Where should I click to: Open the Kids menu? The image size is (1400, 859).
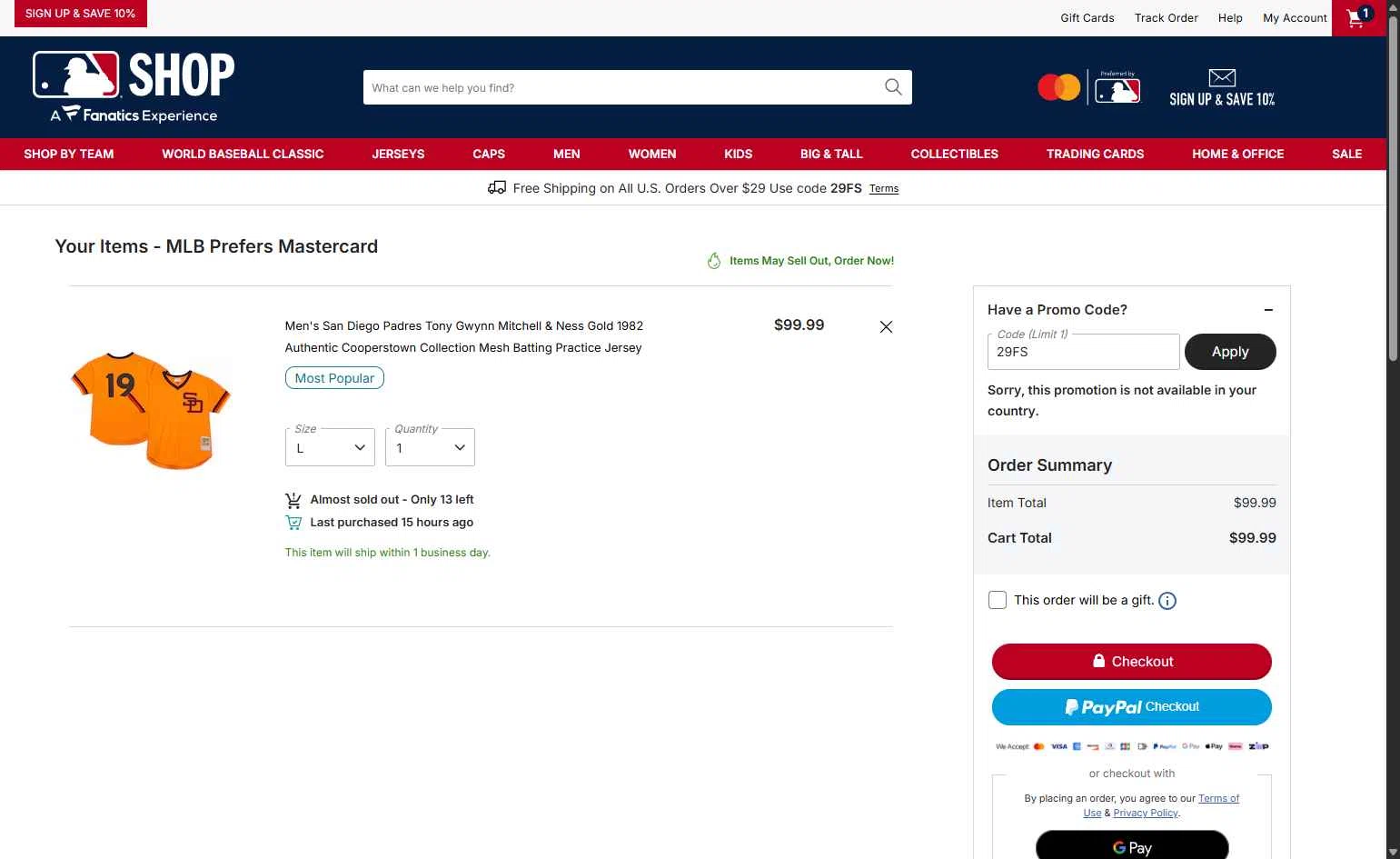click(739, 154)
